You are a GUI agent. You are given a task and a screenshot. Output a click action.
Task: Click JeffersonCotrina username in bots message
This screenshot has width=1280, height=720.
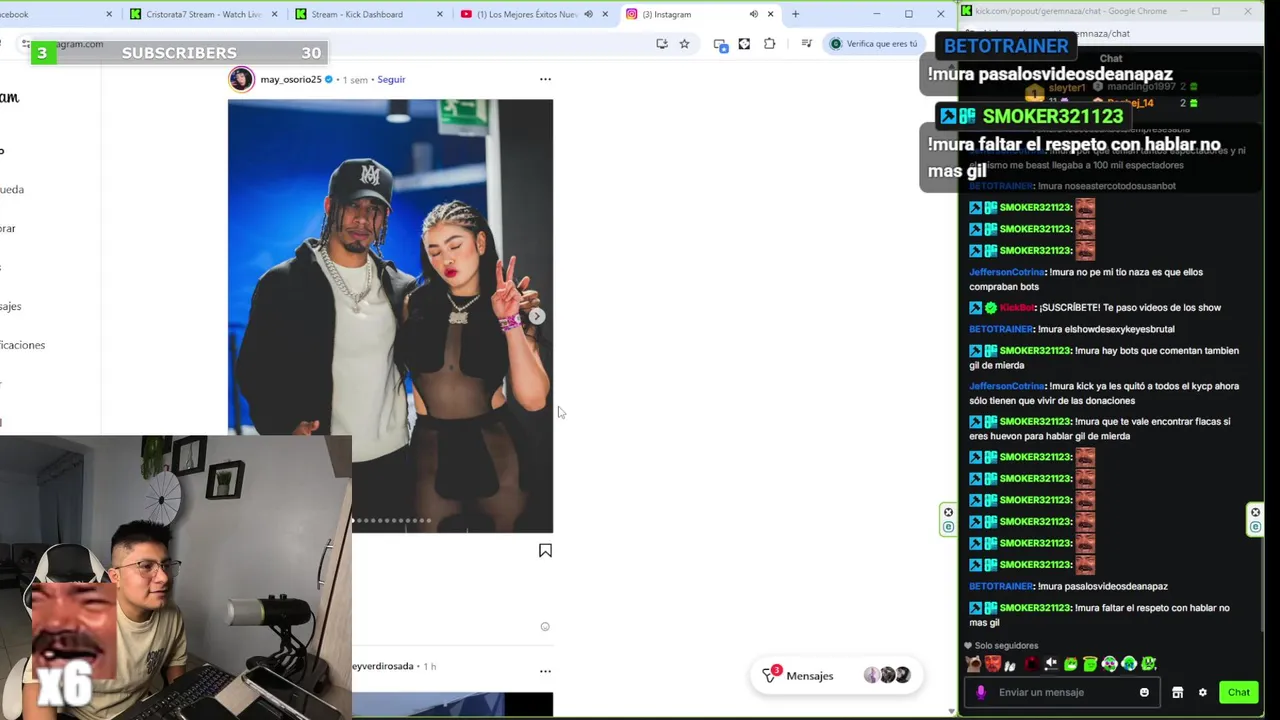click(x=1007, y=272)
